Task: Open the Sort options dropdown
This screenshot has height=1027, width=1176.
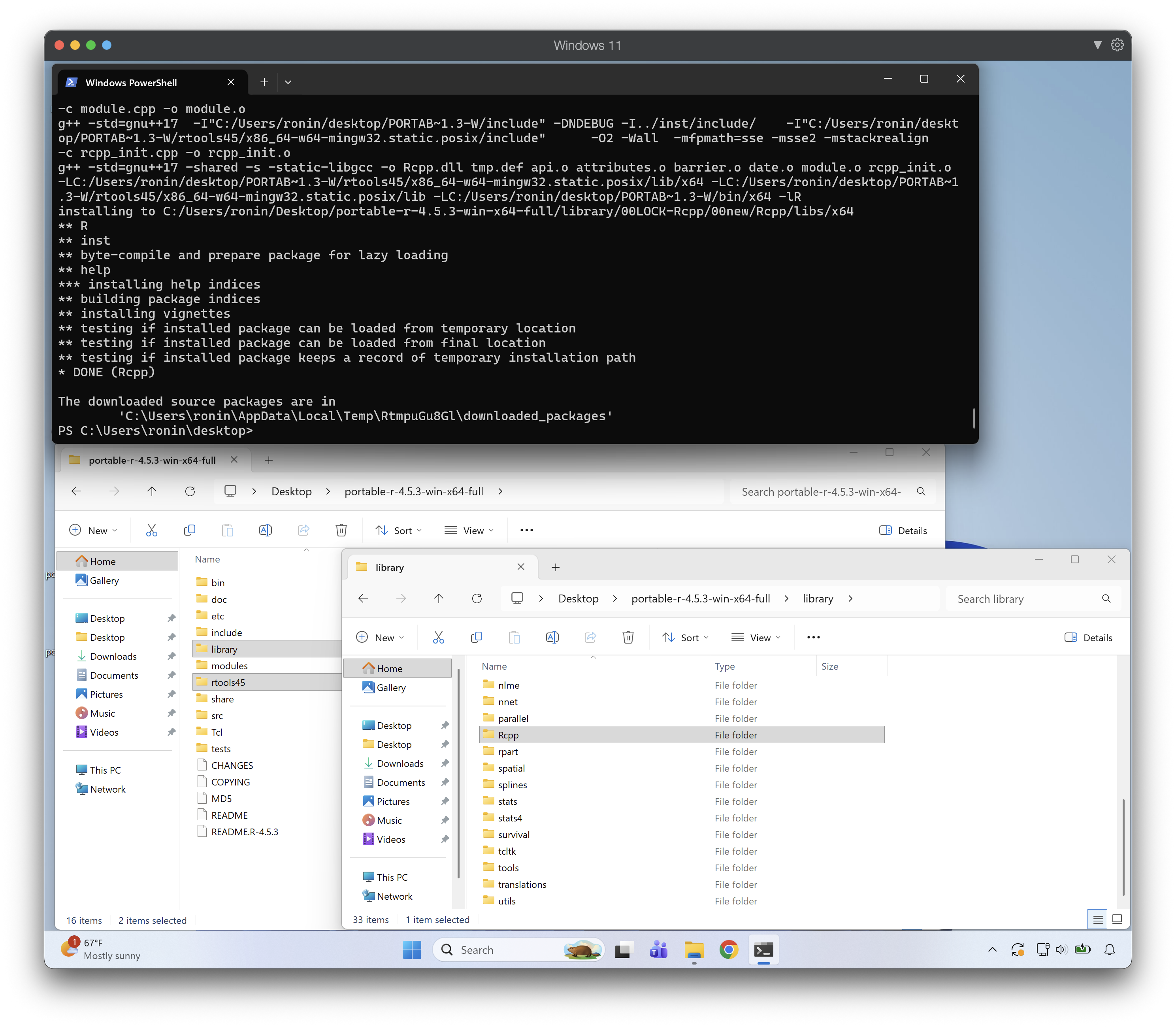Action: (x=685, y=637)
